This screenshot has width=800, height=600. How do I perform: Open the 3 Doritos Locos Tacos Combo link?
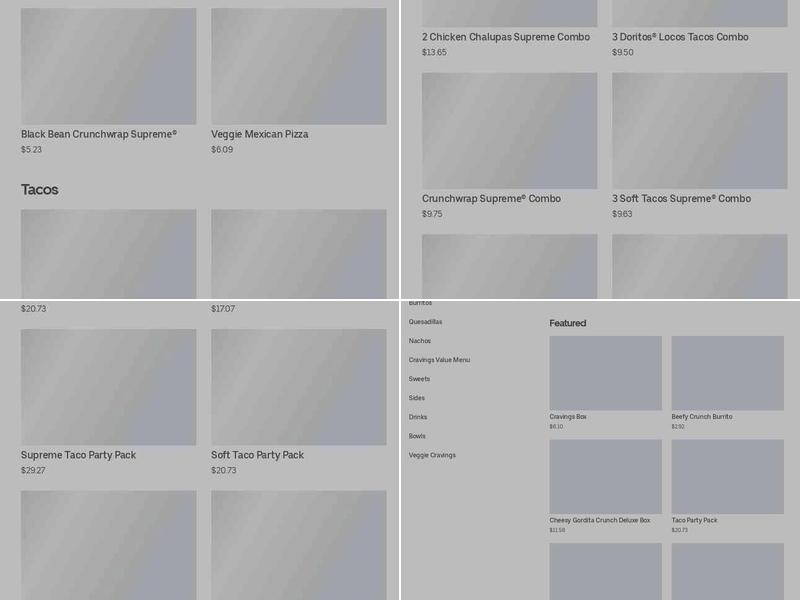[x=680, y=37]
